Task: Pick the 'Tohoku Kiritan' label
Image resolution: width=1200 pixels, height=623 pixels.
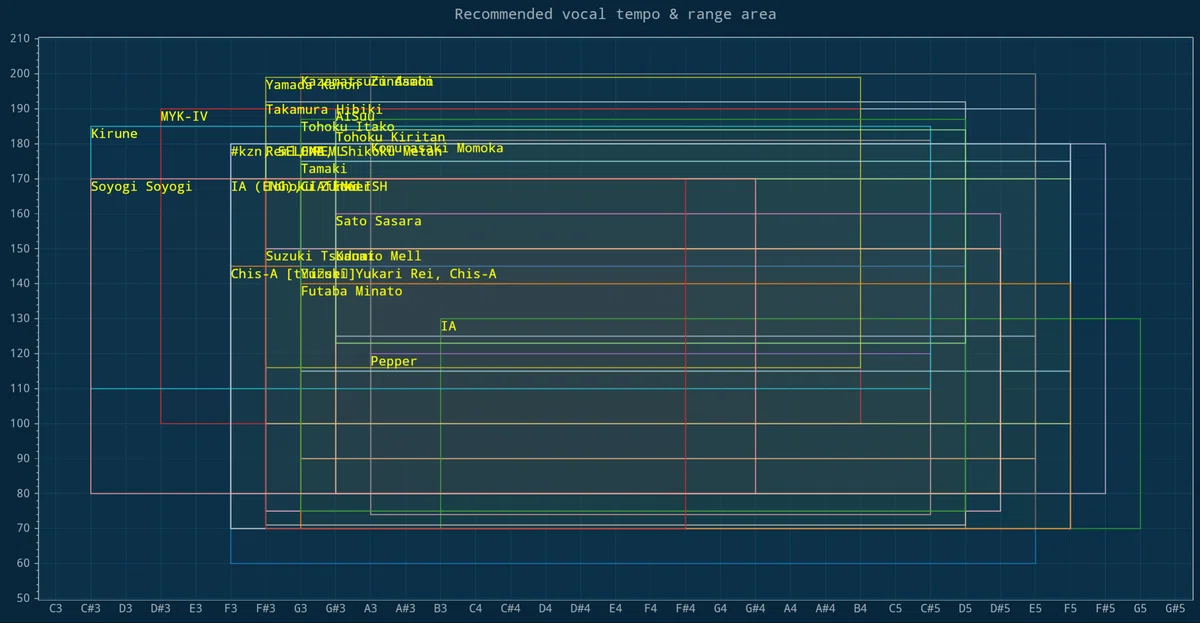Action: 390,138
